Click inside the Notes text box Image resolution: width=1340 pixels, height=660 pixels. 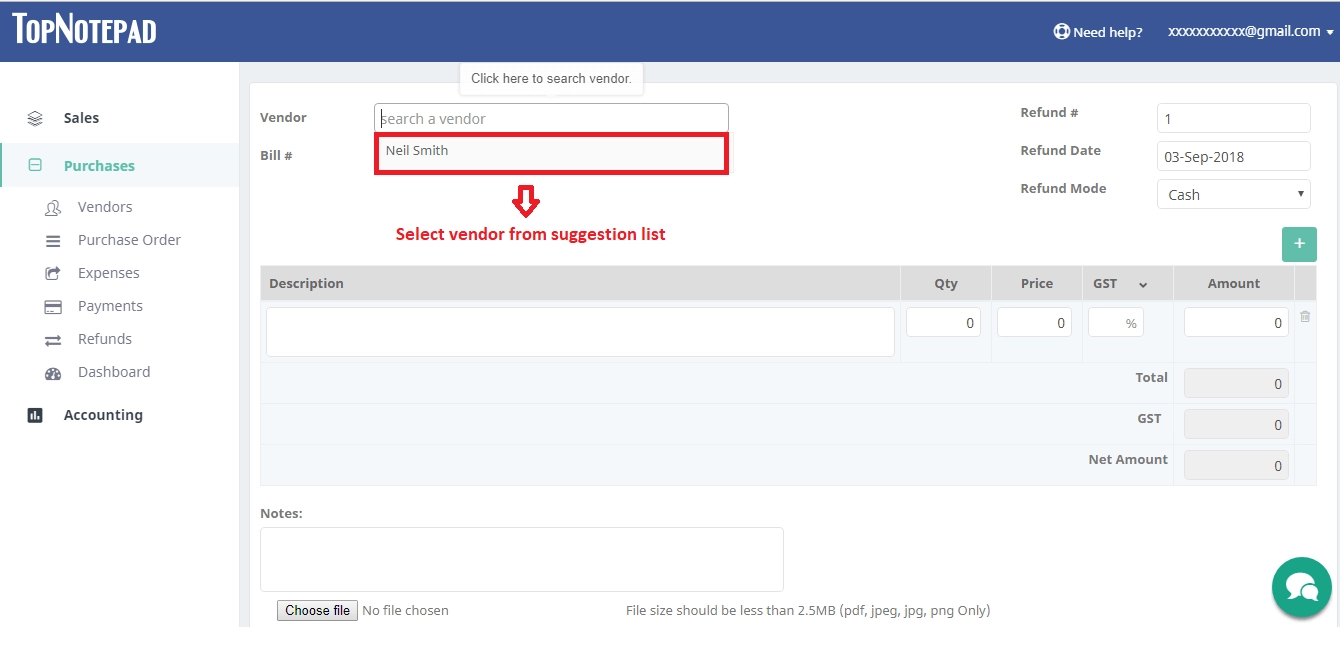(521, 558)
